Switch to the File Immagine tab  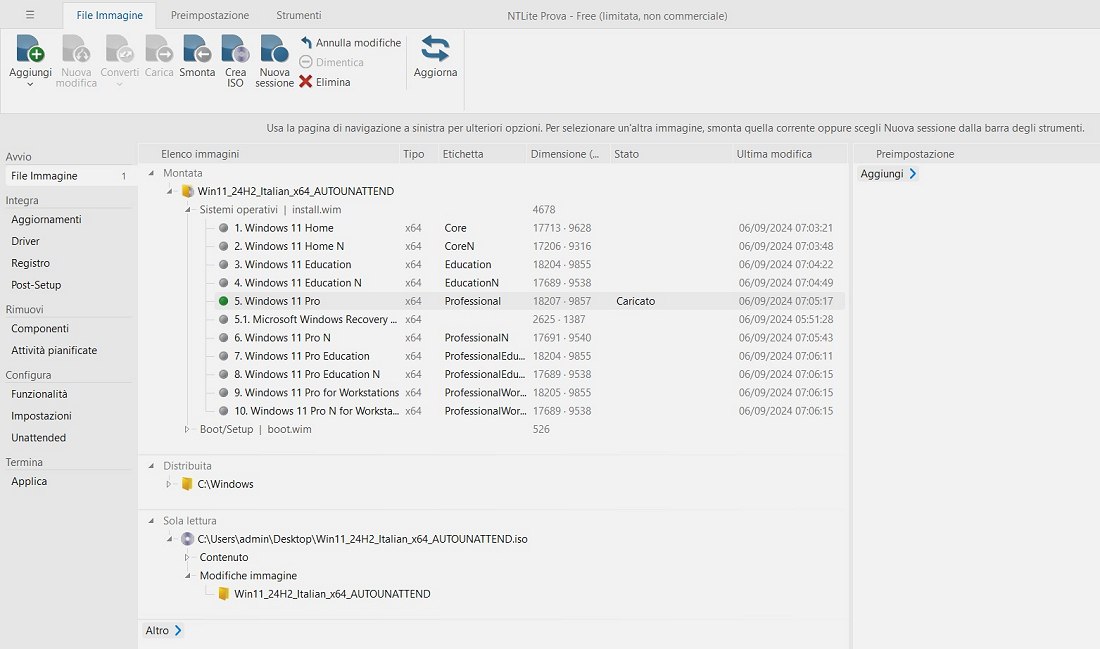[109, 15]
